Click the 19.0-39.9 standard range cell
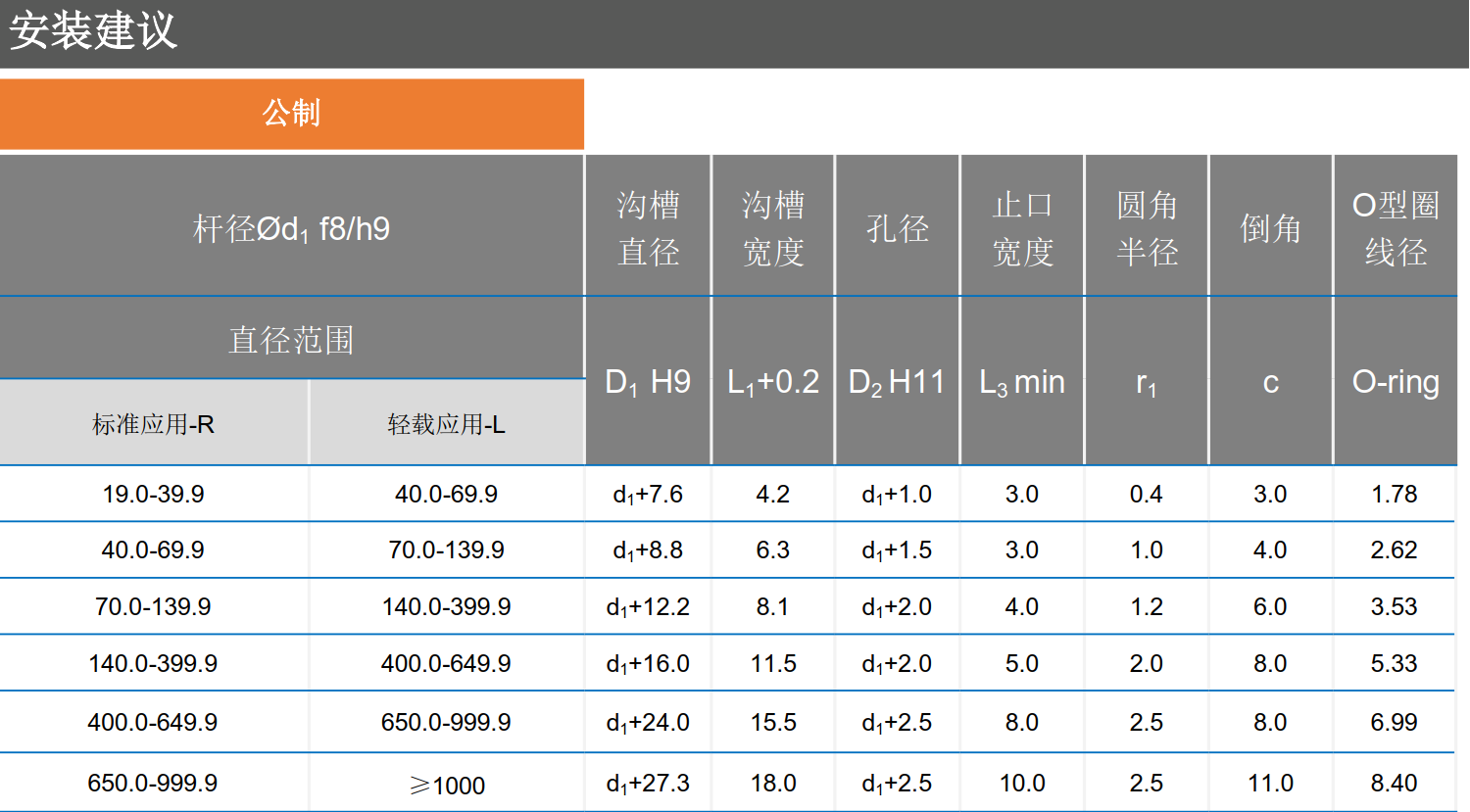The width and height of the screenshot is (1470, 812). pos(153,494)
